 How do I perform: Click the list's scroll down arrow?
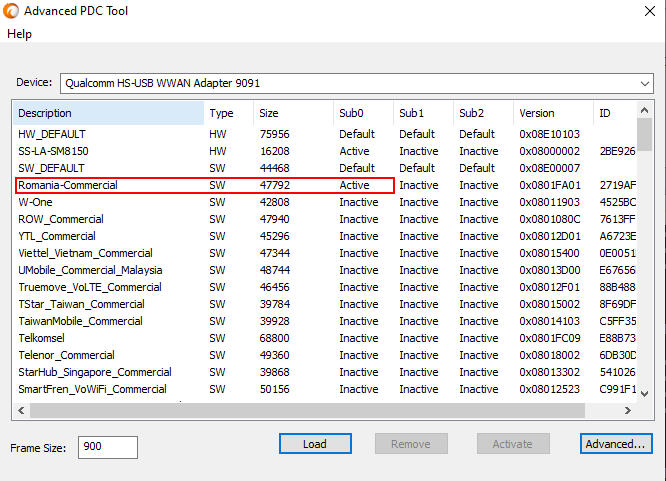point(644,393)
